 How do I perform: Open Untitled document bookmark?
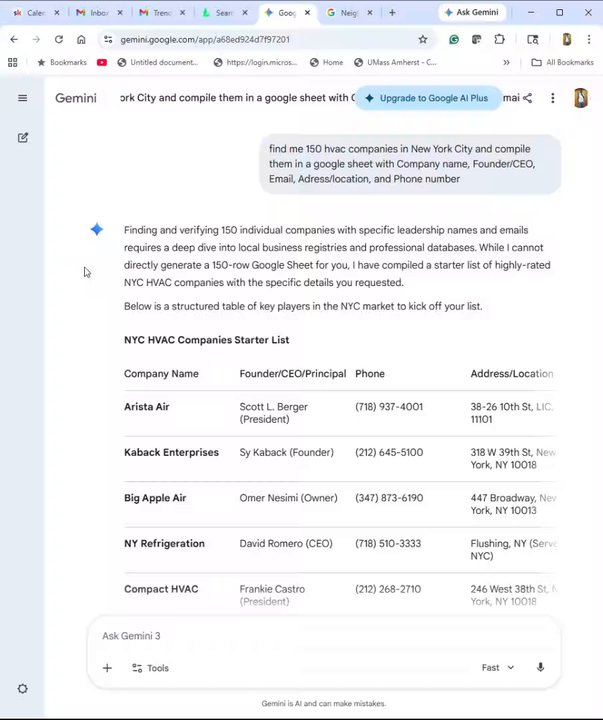[158, 62]
